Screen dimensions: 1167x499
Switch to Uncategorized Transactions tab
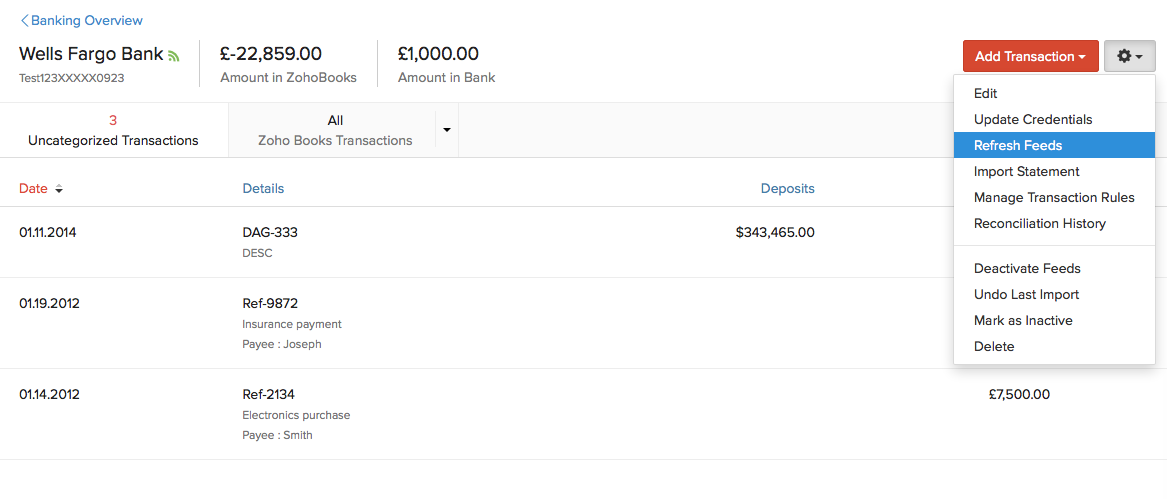113,130
